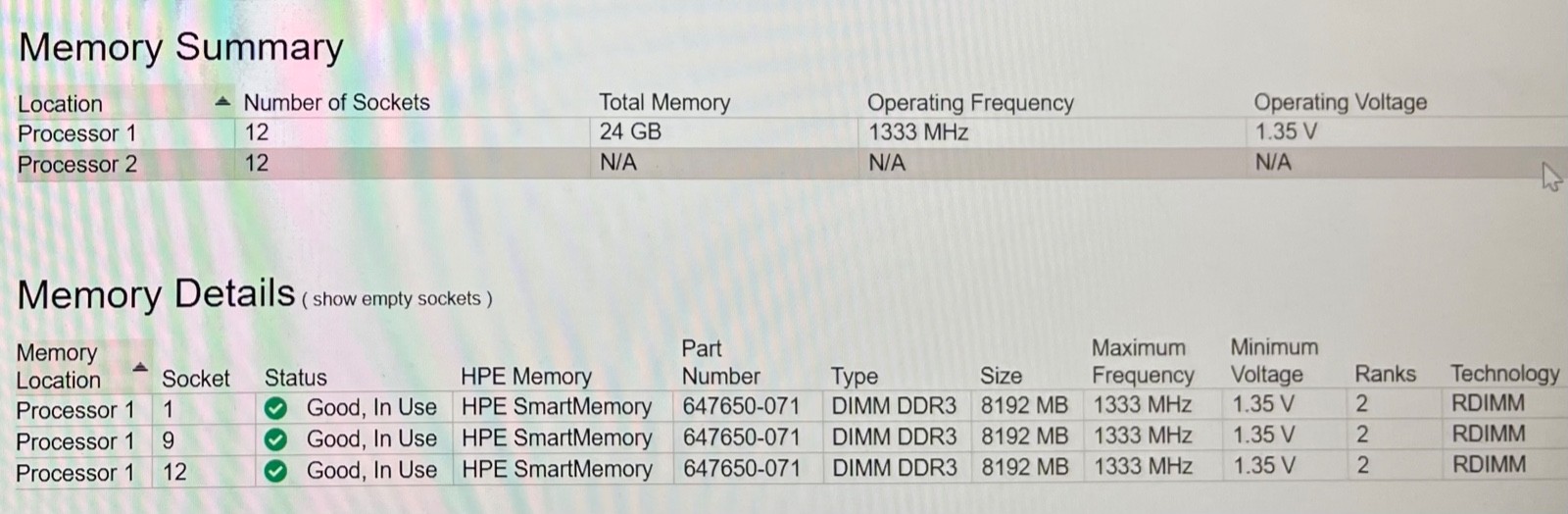Sort details by Maximum Frequency column
Image resolution: width=1568 pixels, height=514 pixels.
[1143, 361]
